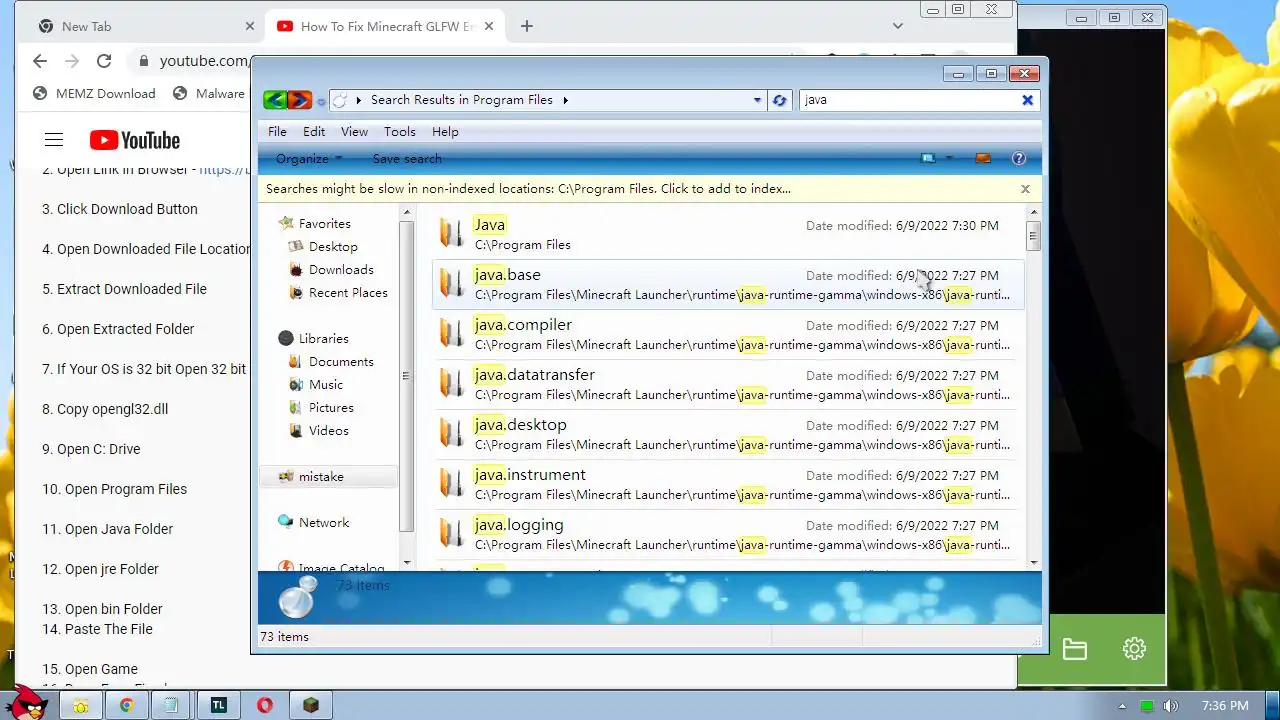The width and height of the screenshot is (1280, 720).
Task: Select the Java folder in C:\Program Files
Action: 728,234
